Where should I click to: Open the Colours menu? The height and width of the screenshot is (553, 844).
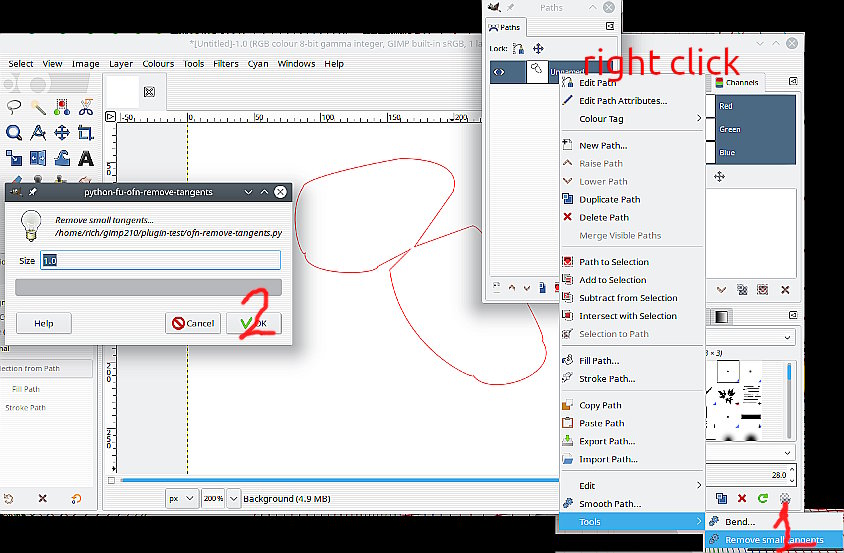tap(158, 64)
